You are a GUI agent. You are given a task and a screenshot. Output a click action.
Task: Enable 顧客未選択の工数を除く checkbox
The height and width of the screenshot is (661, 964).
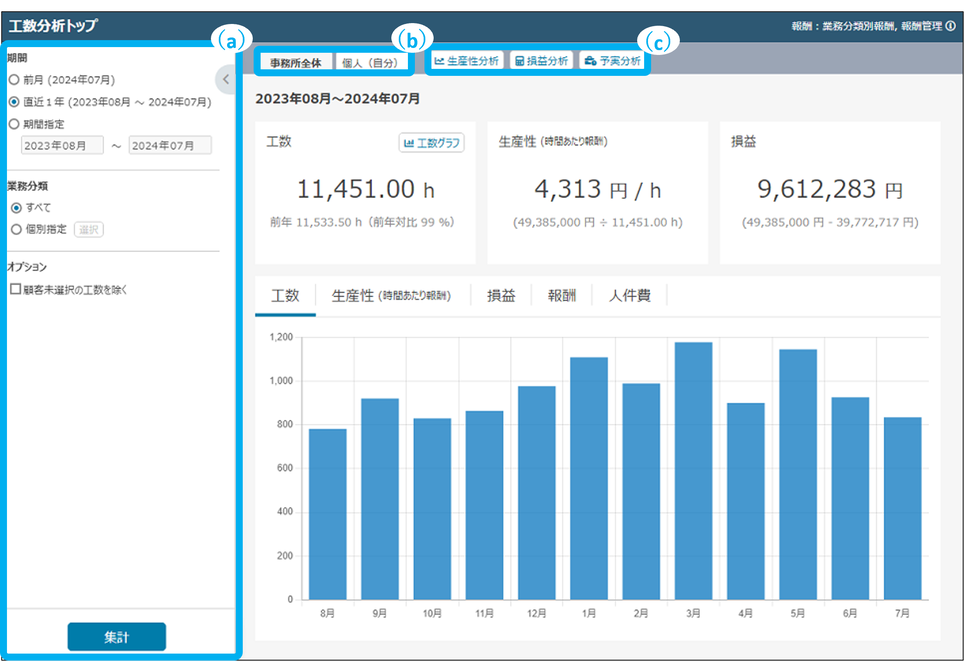click(x=15, y=290)
